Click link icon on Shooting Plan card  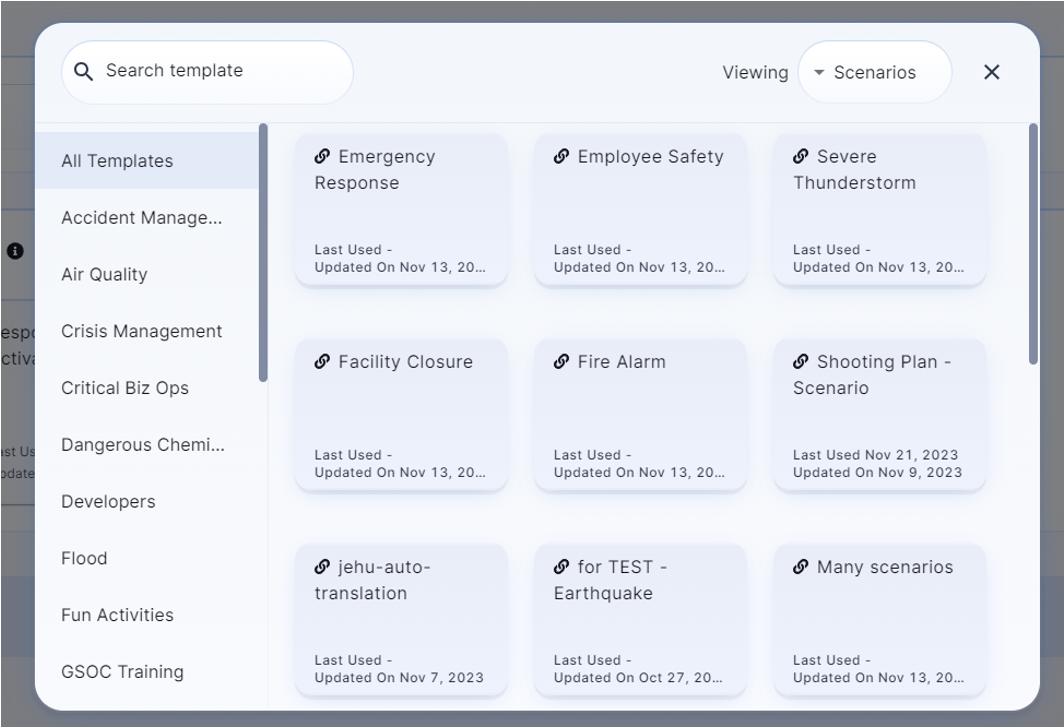800,361
